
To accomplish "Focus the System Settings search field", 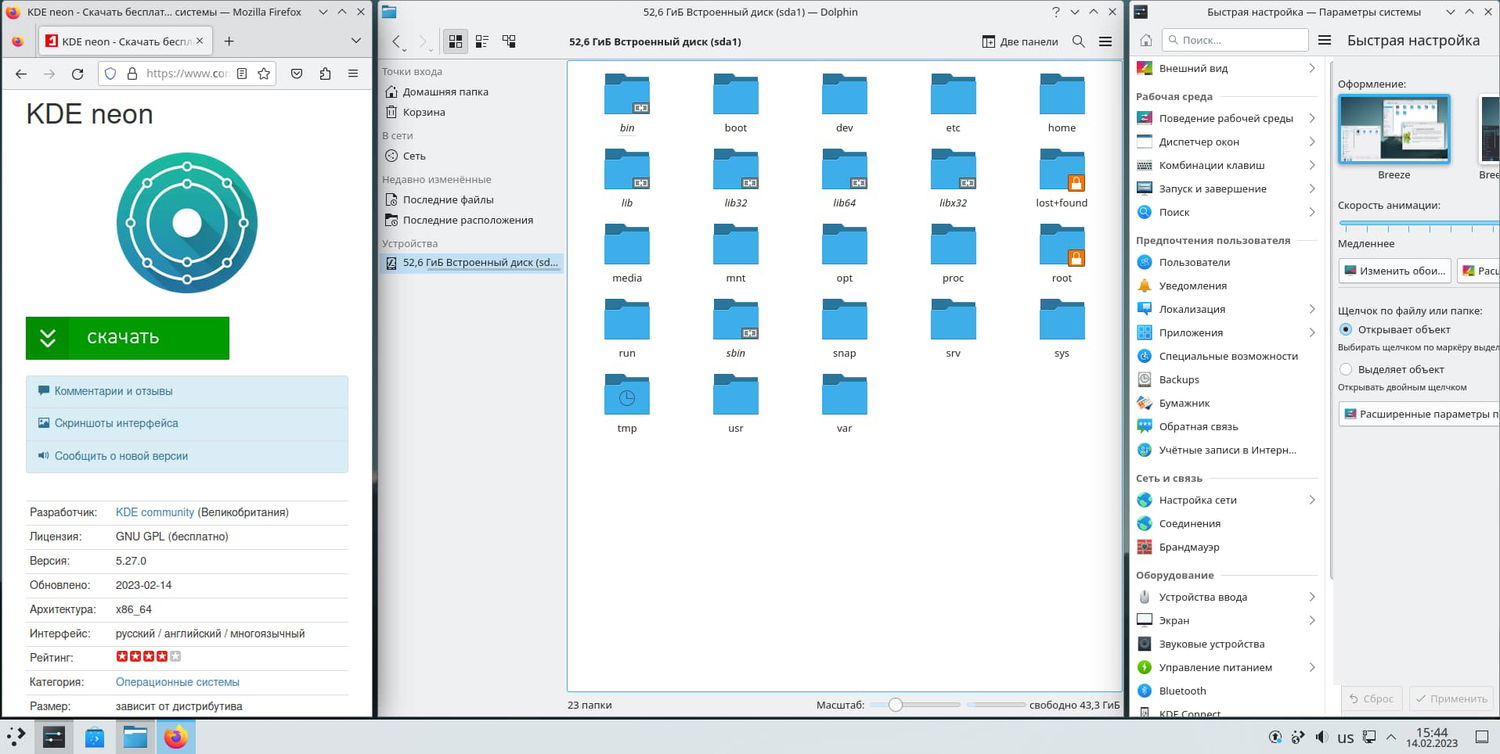I will [1234, 40].
